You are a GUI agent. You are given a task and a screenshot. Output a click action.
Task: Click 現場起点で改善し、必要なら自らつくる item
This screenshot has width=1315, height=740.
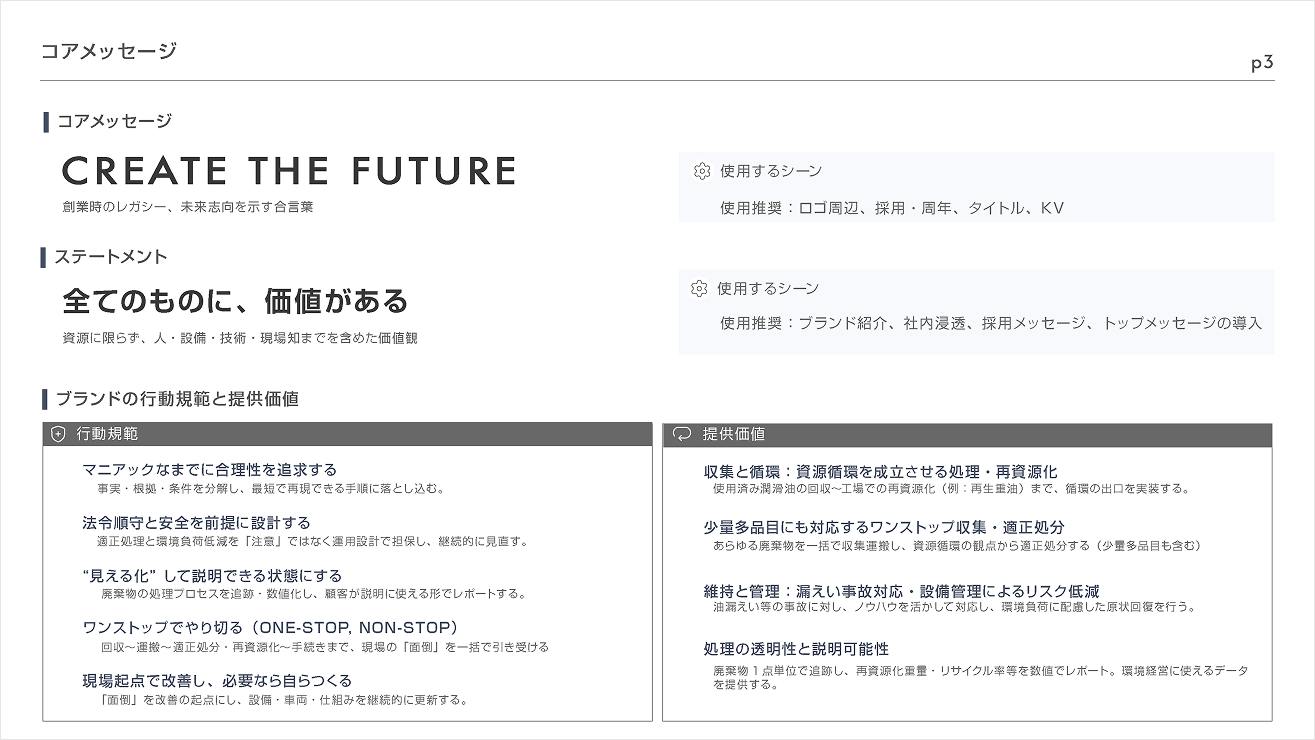click(217, 681)
